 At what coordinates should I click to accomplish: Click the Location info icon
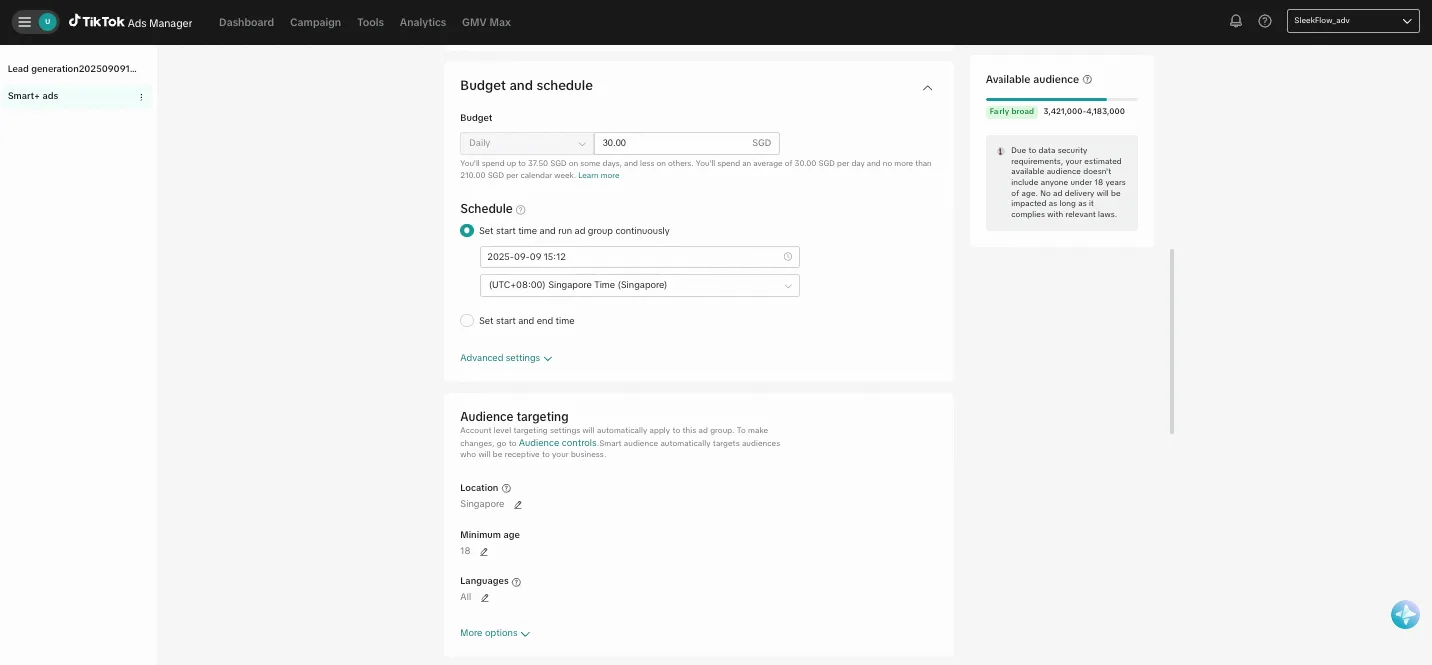[506, 488]
